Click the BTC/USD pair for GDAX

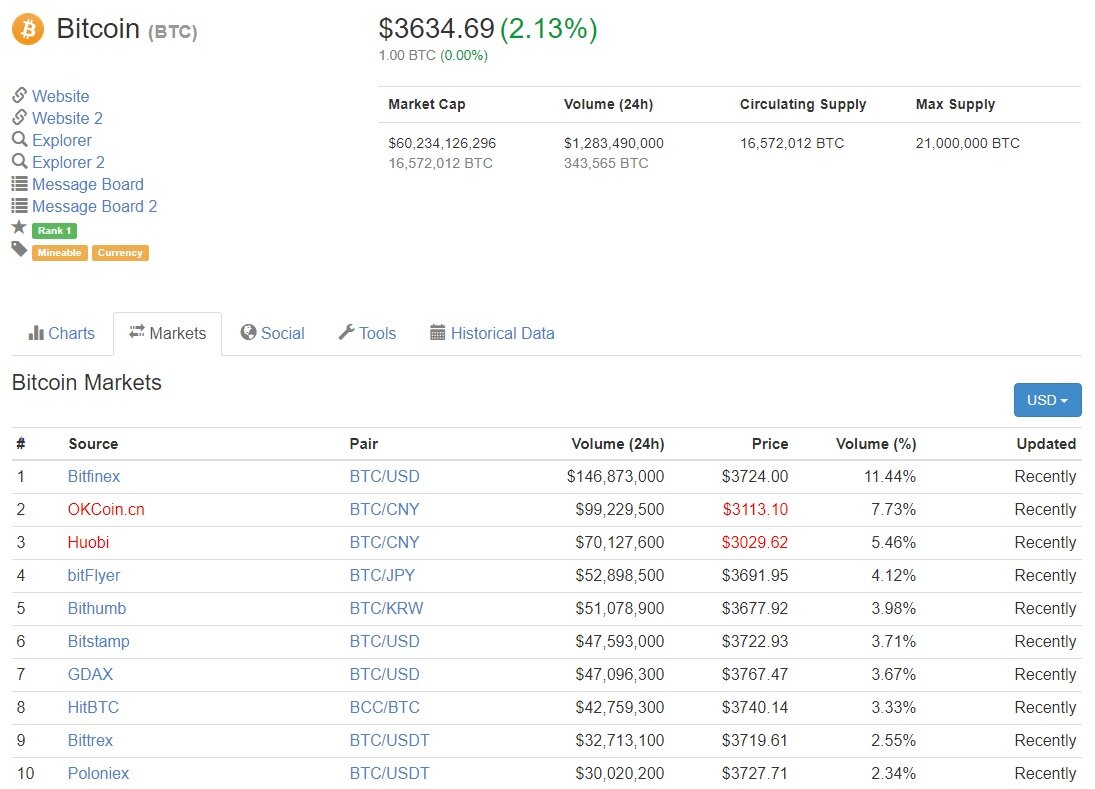pos(385,674)
